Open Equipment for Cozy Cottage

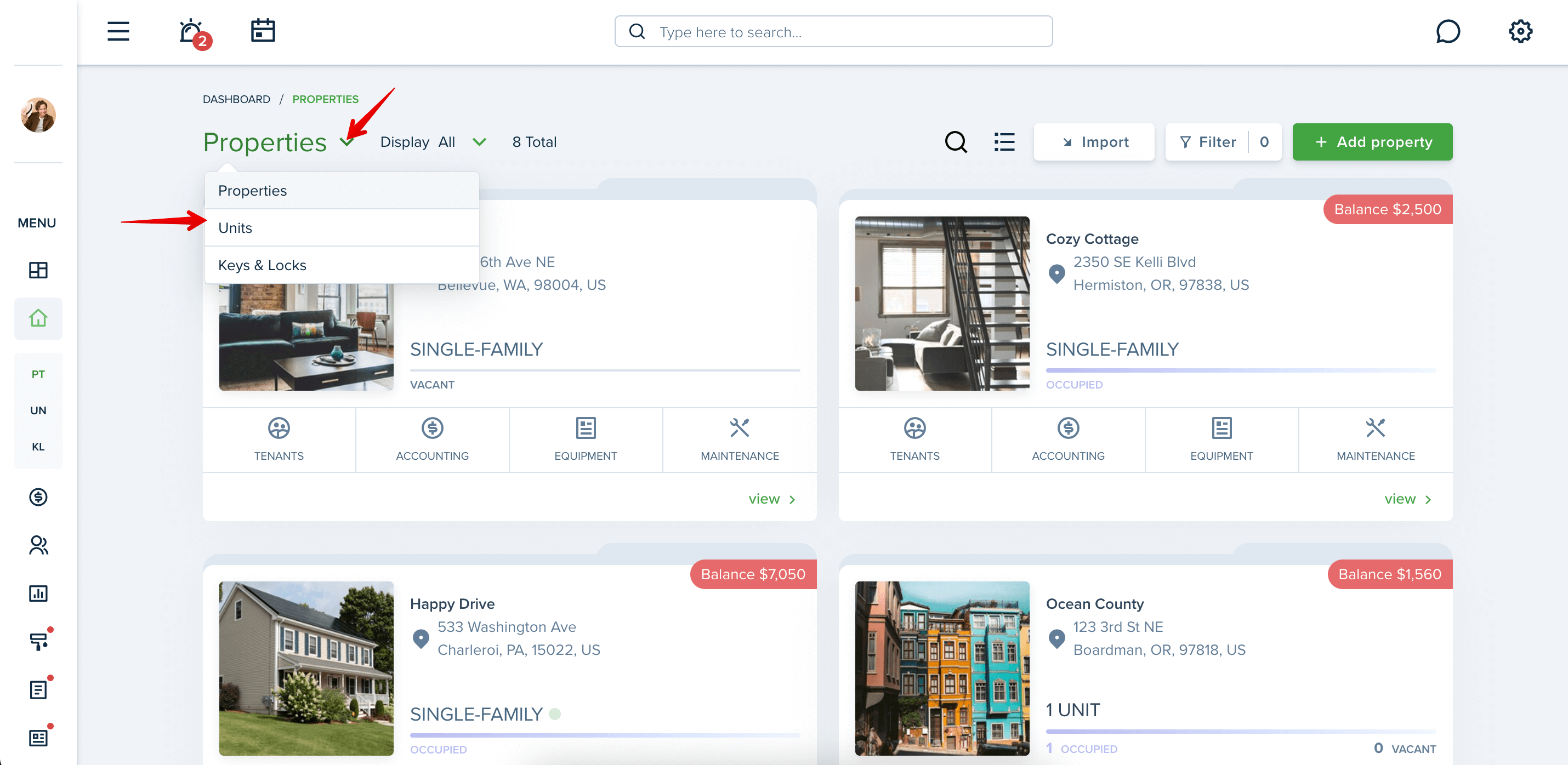click(x=1221, y=439)
